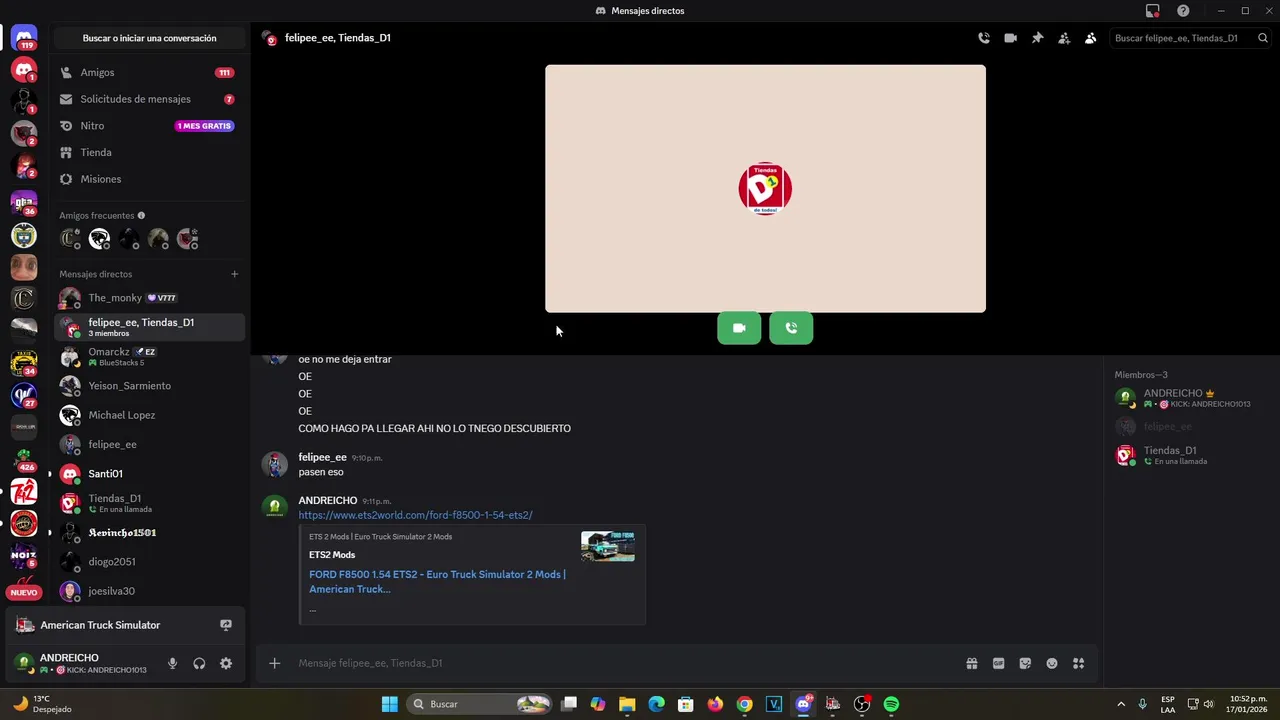Open the GTA server icon
Image resolution: width=1280 pixels, height=720 pixels.
pyautogui.click(x=24, y=203)
